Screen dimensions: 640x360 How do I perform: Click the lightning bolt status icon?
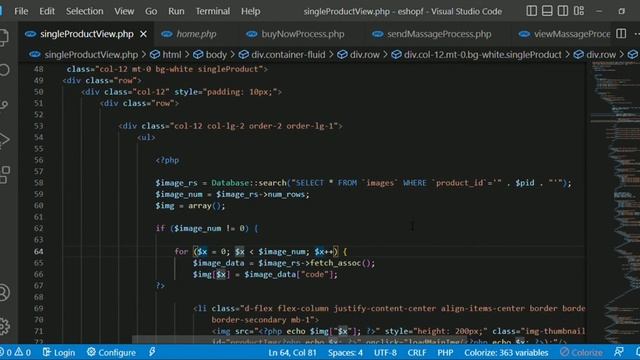coord(152,352)
